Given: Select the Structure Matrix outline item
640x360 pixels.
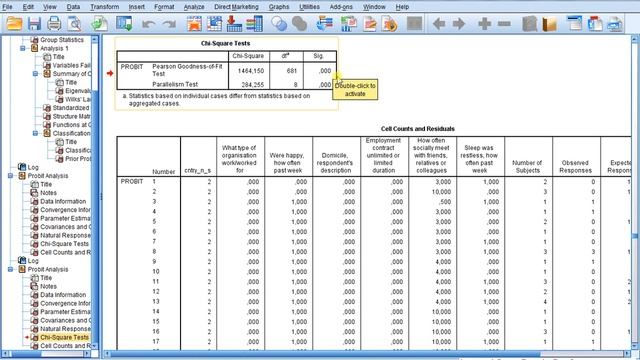Looking at the screenshot, I should click(71, 116).
